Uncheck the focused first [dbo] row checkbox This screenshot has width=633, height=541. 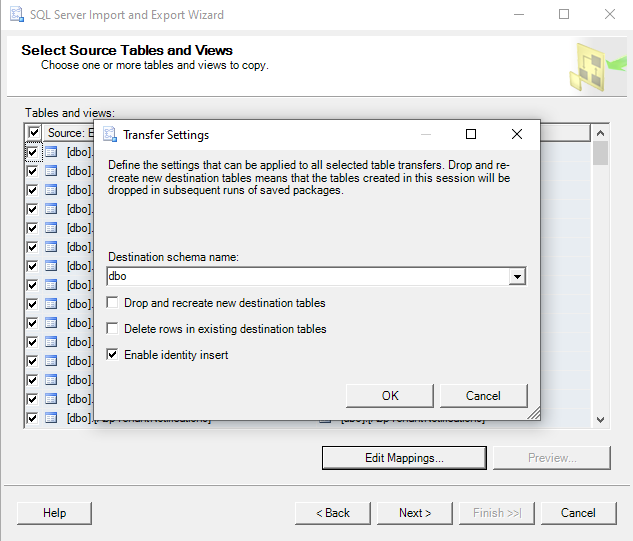point(32,152)
